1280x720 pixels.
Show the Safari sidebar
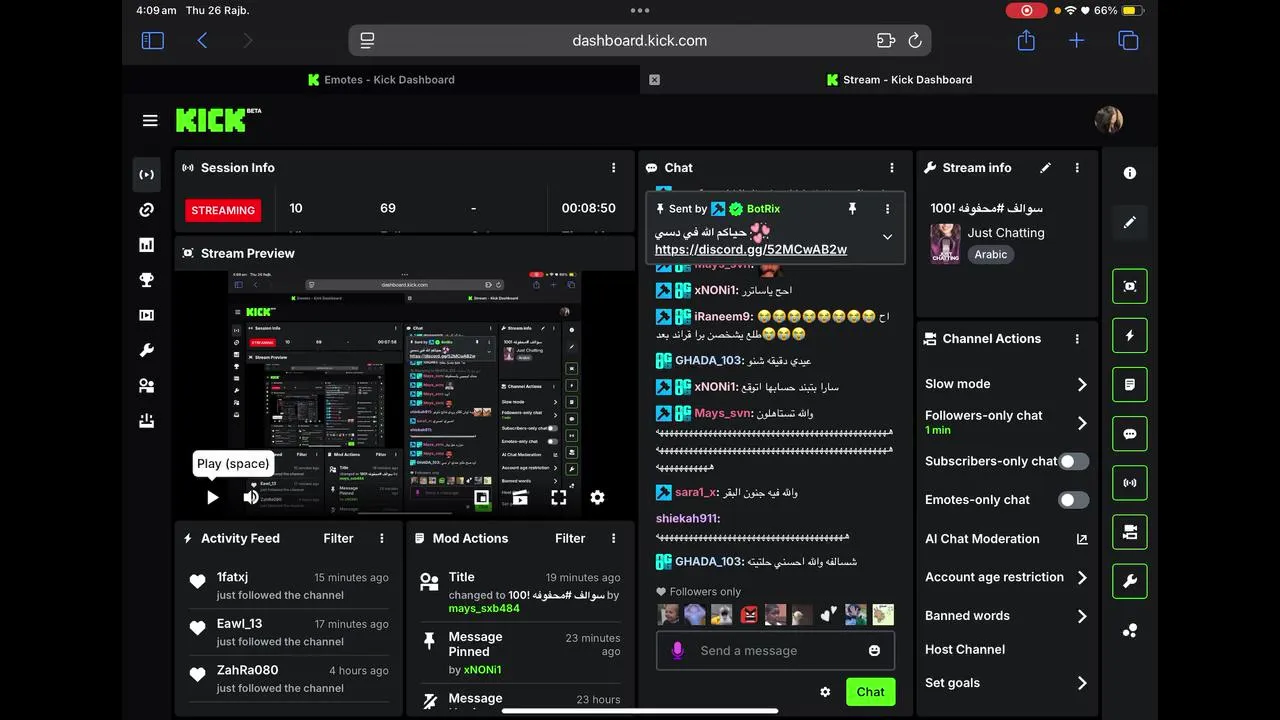(x=152, y=41)
